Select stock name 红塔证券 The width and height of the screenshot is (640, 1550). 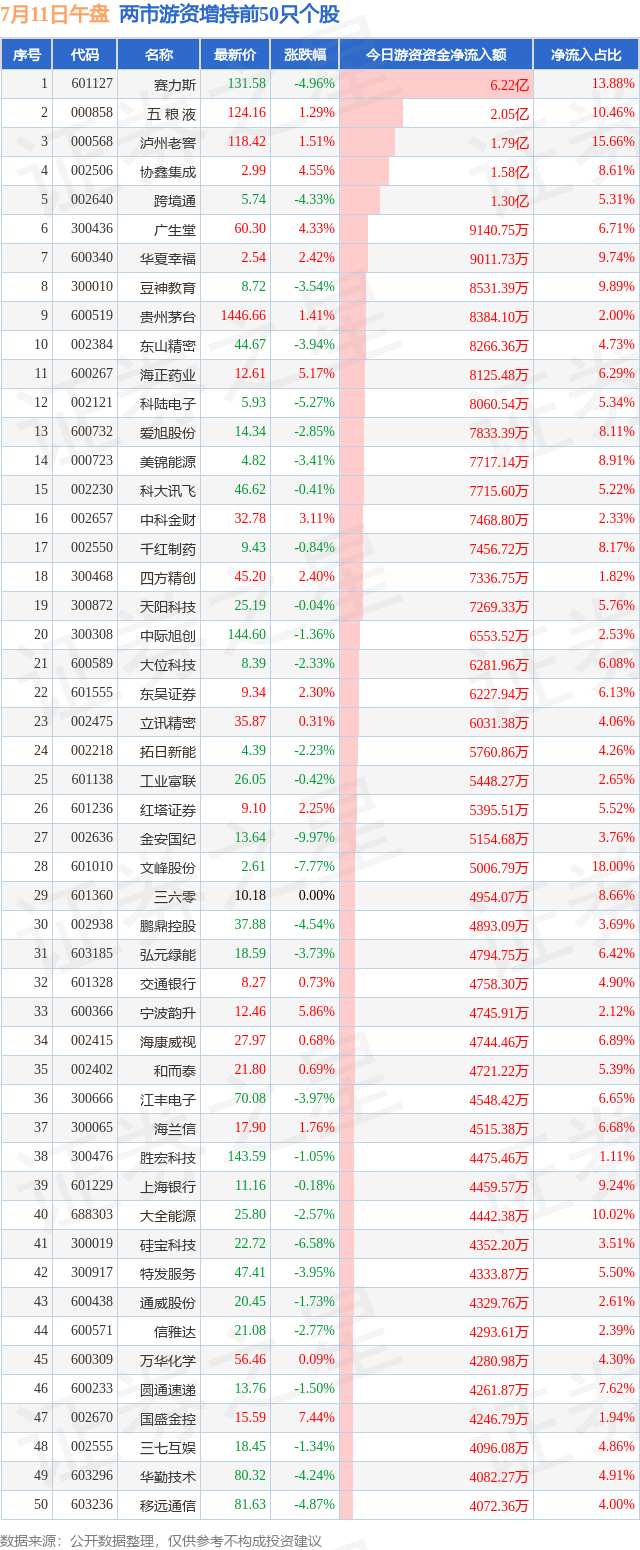coord(168,810)
